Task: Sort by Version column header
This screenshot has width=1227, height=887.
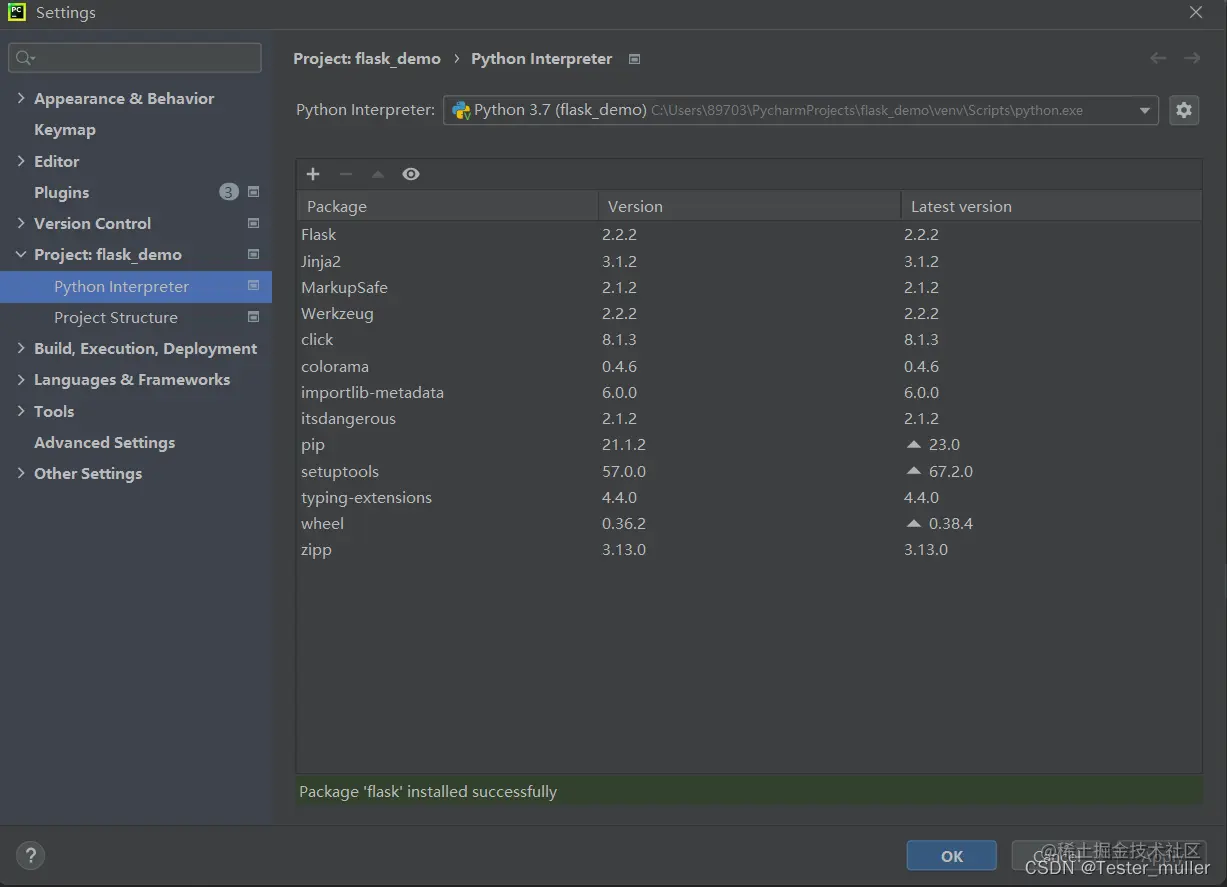Action: [749, 206]
